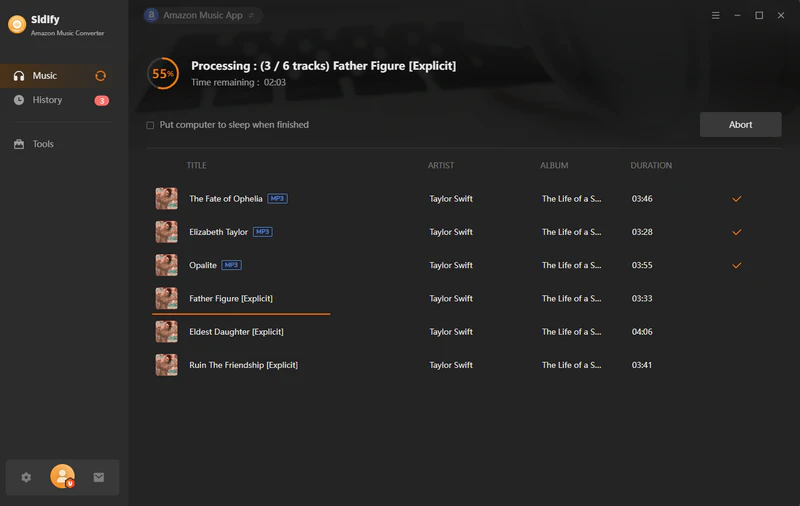Click the red History badge showing 3
Viewport: 800px width, 506px height.
[102, 100]
